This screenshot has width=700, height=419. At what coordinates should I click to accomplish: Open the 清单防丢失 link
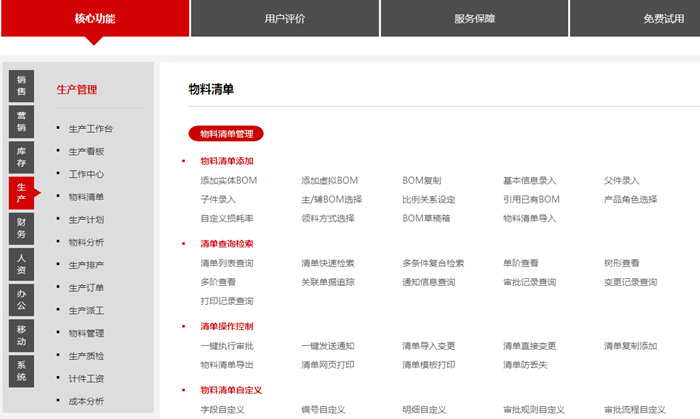[525, 365]
